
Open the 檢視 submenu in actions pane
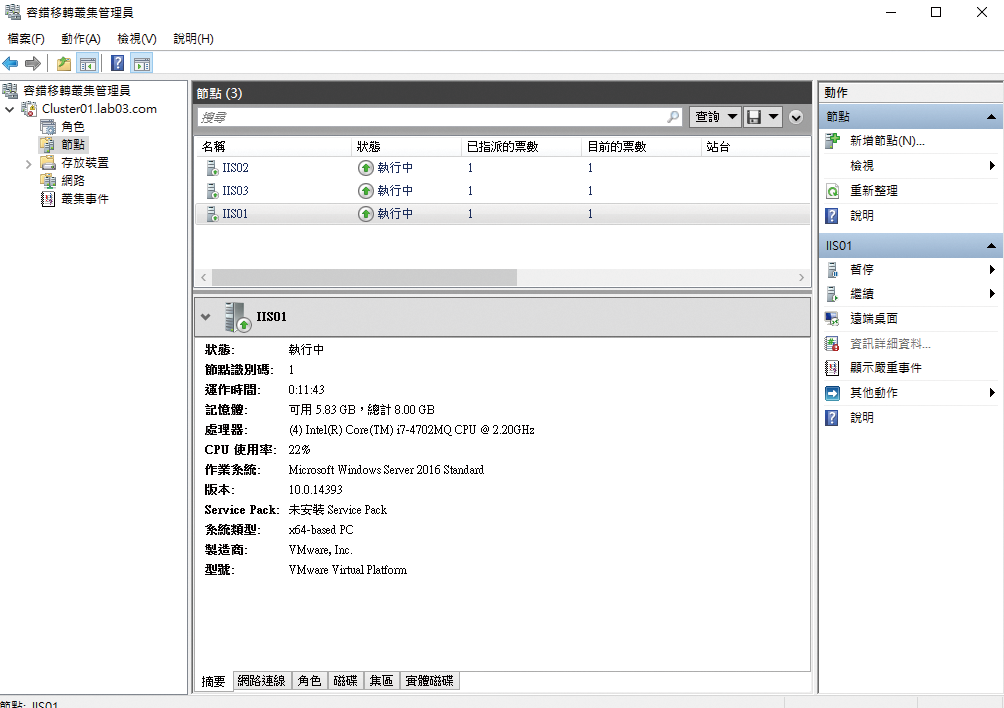point(910,166)
